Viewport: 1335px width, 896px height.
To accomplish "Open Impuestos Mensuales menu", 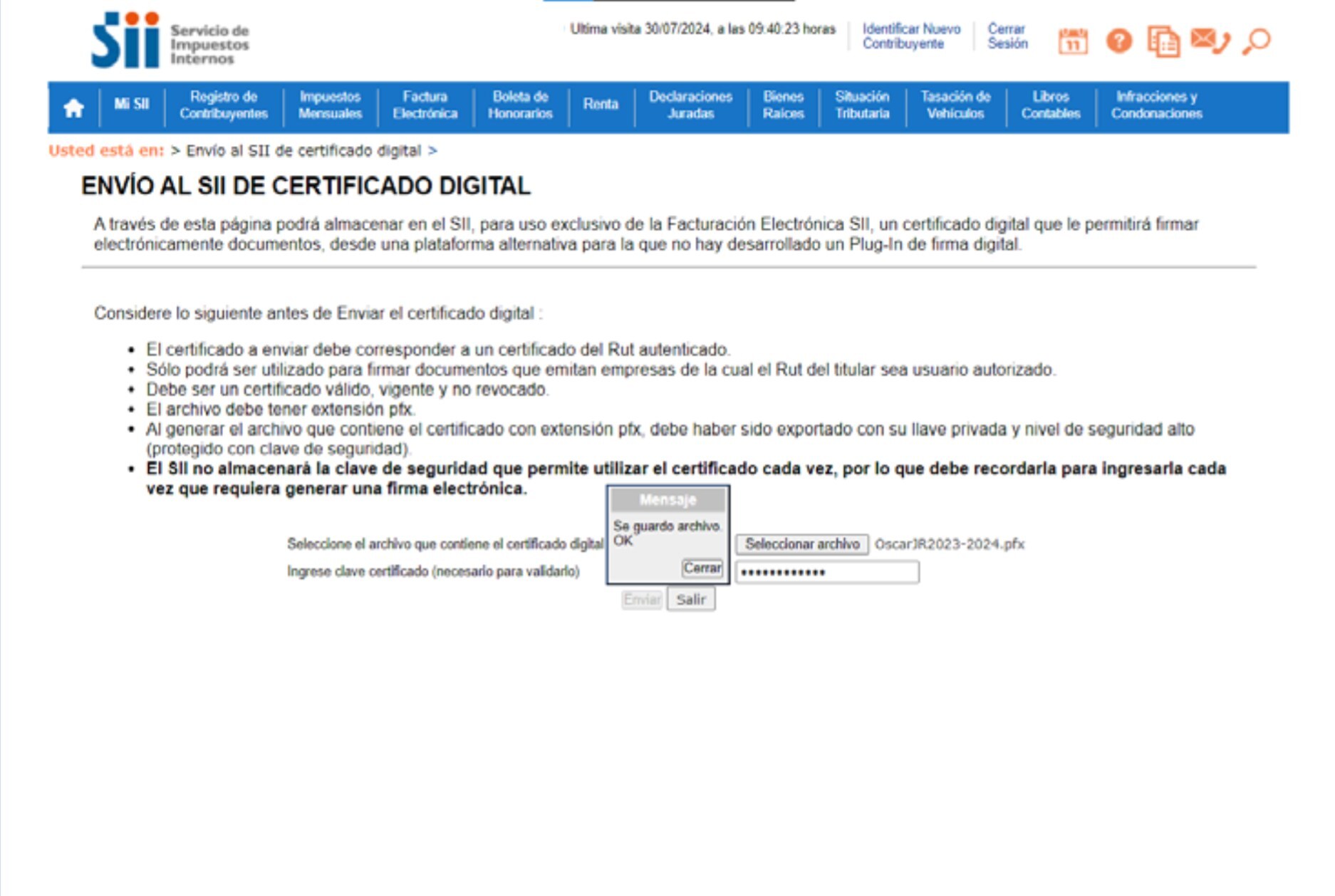I will (x=330, y=105).
